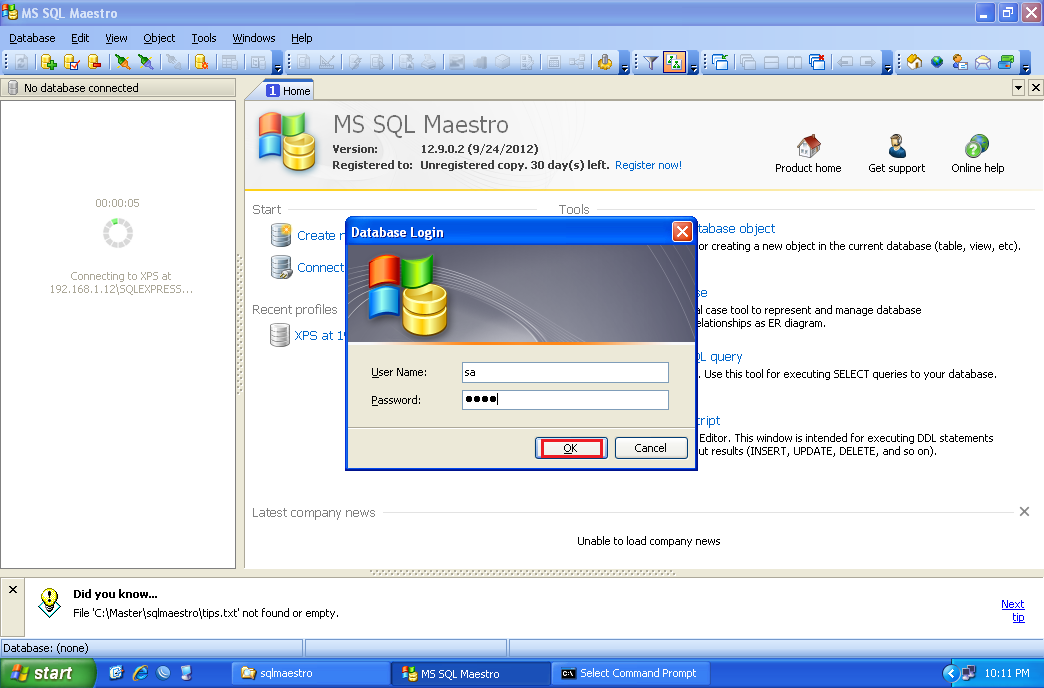The image size is (1044, 688).
Task: Expand the help toolbar overflow arrow at far right
Action: 1026,63
